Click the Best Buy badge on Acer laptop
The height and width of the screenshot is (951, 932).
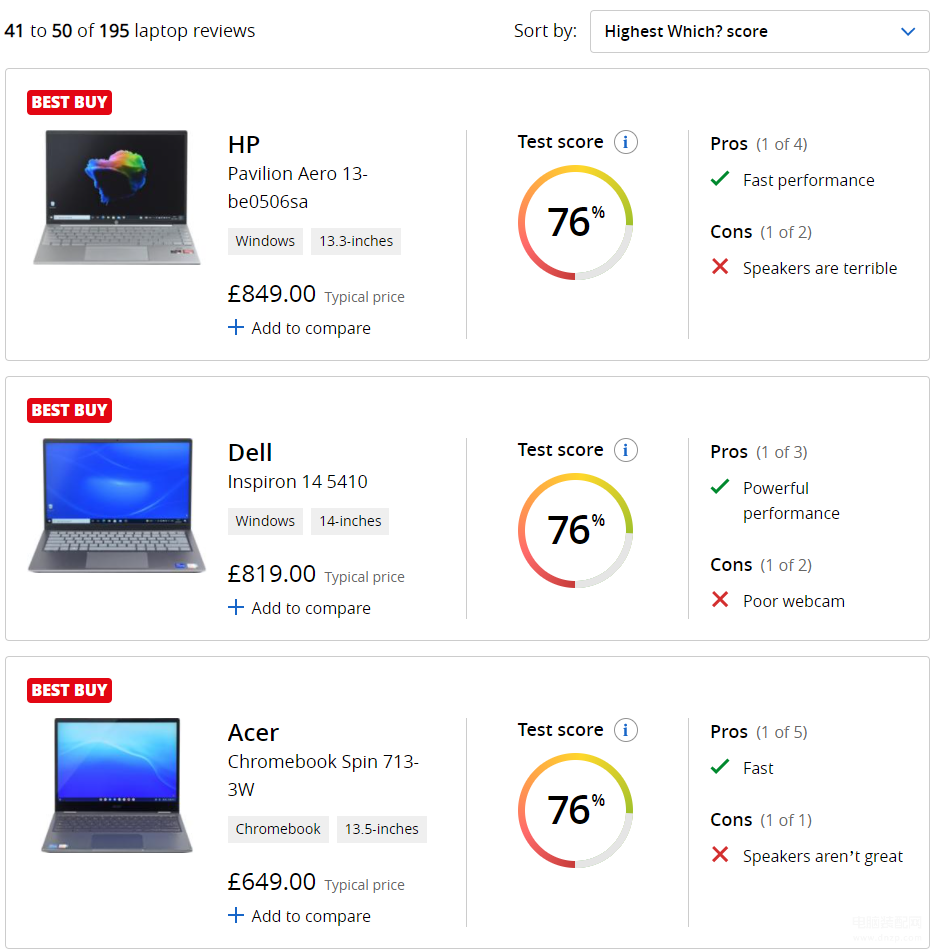coord(69,690)
